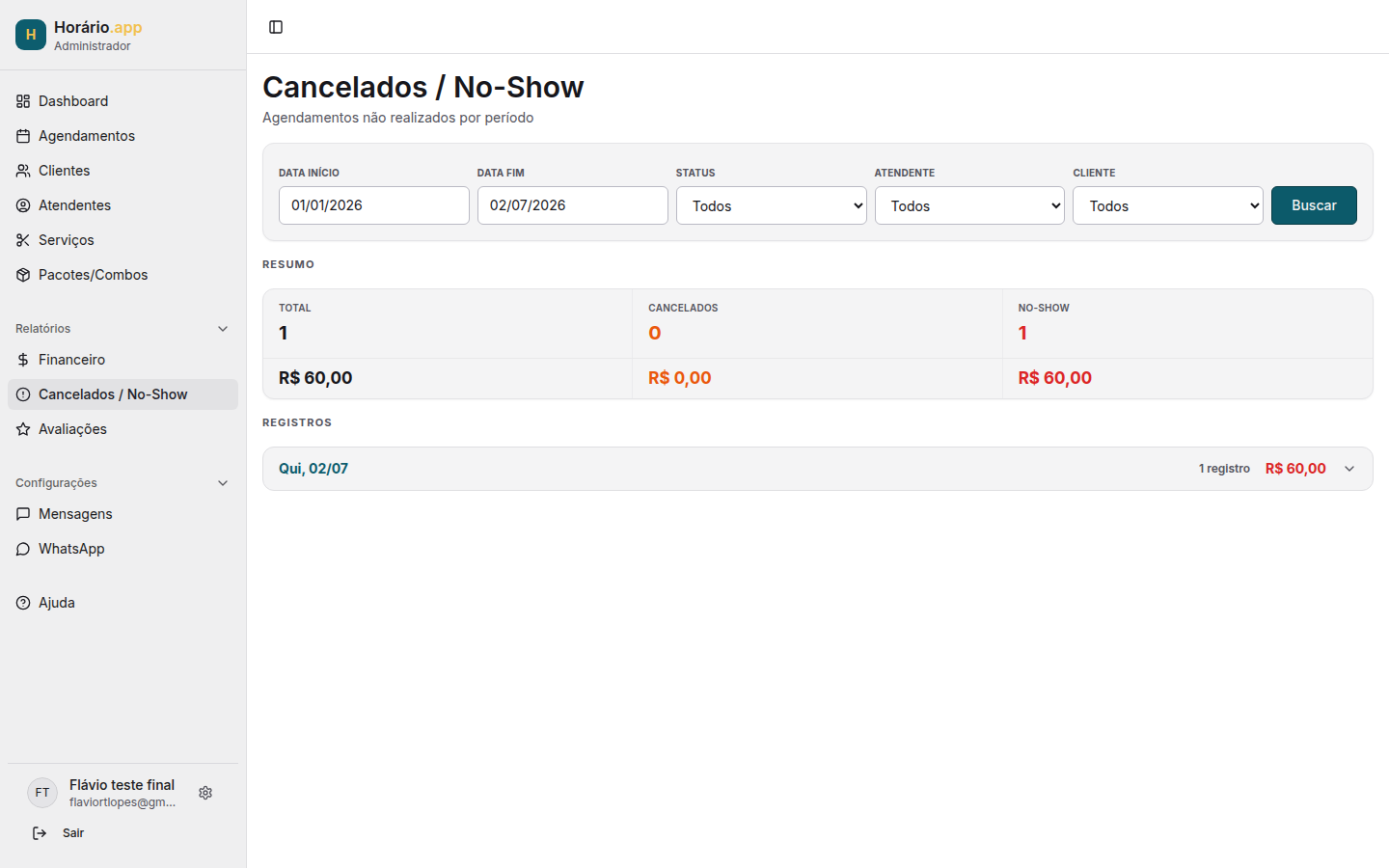Open the Atendente dropdown

(969, 205)
